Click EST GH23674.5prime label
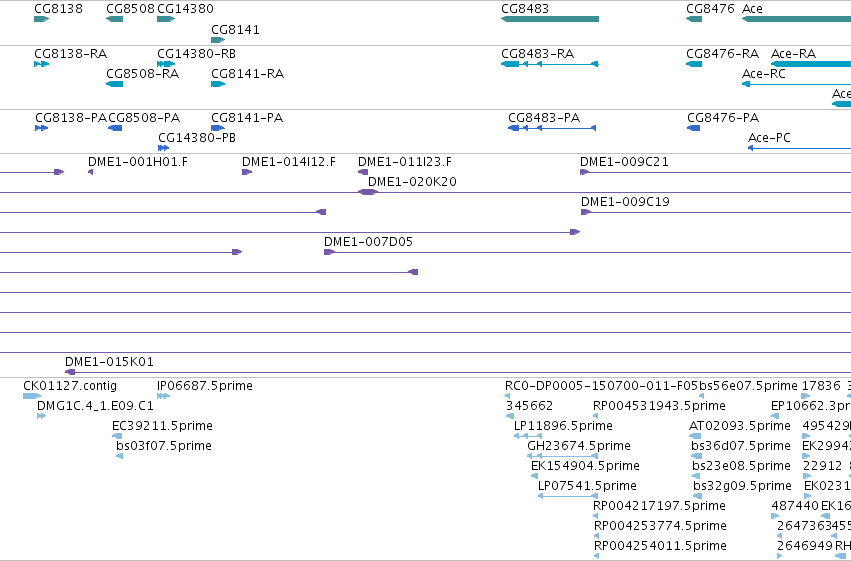The width and height of the screenshot is (851, 561). tap(579, 446)
